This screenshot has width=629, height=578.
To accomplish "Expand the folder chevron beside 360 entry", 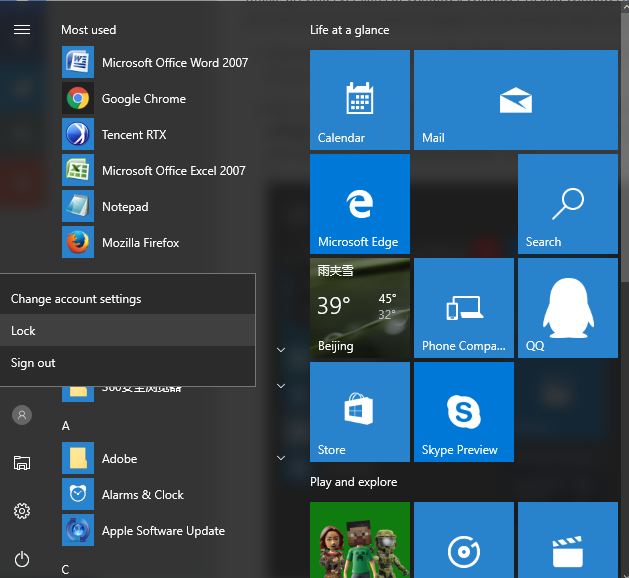I will pyautogui.click(x=281, y=386).
